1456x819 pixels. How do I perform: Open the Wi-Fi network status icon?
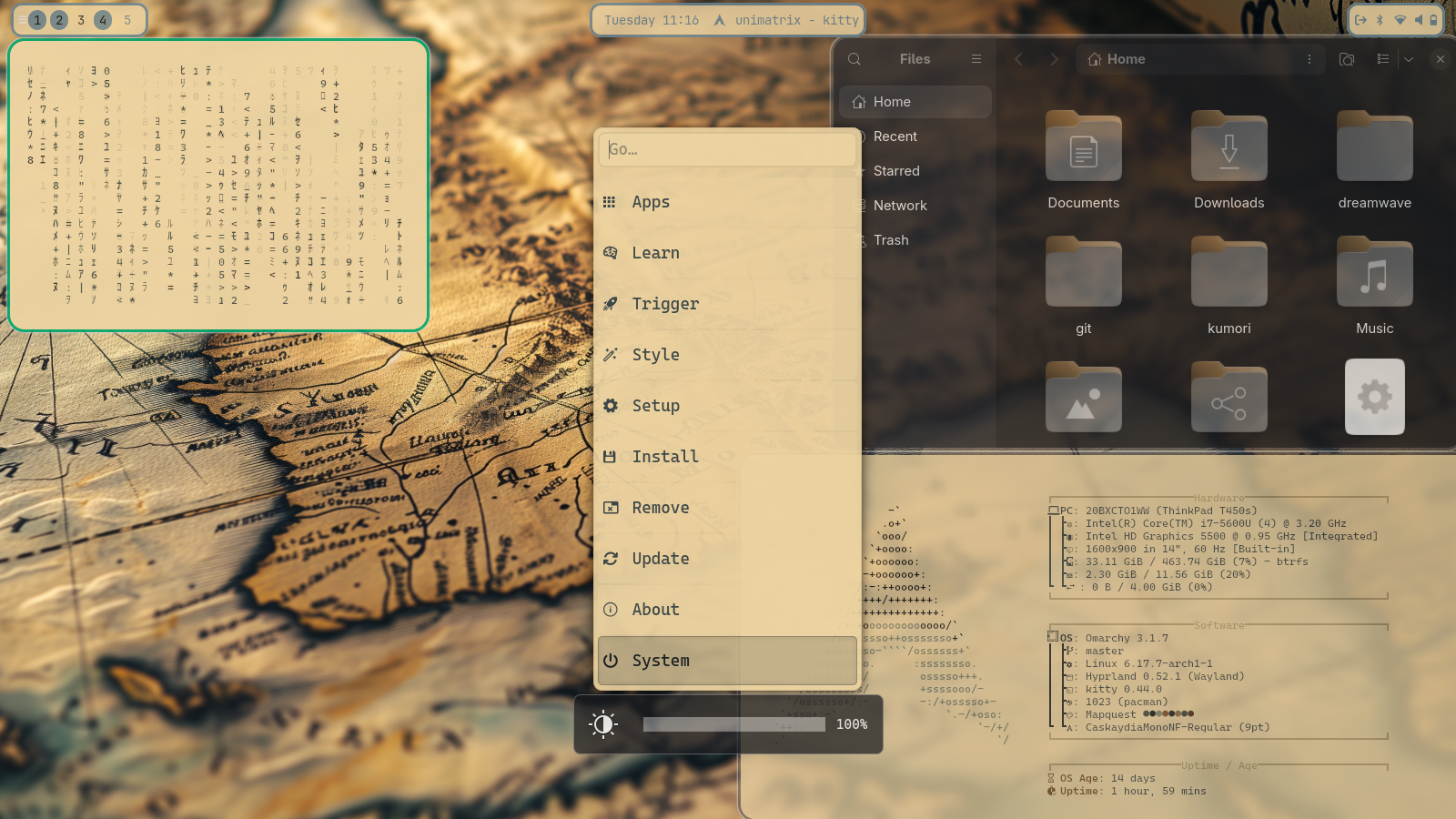click(1400, 20)
